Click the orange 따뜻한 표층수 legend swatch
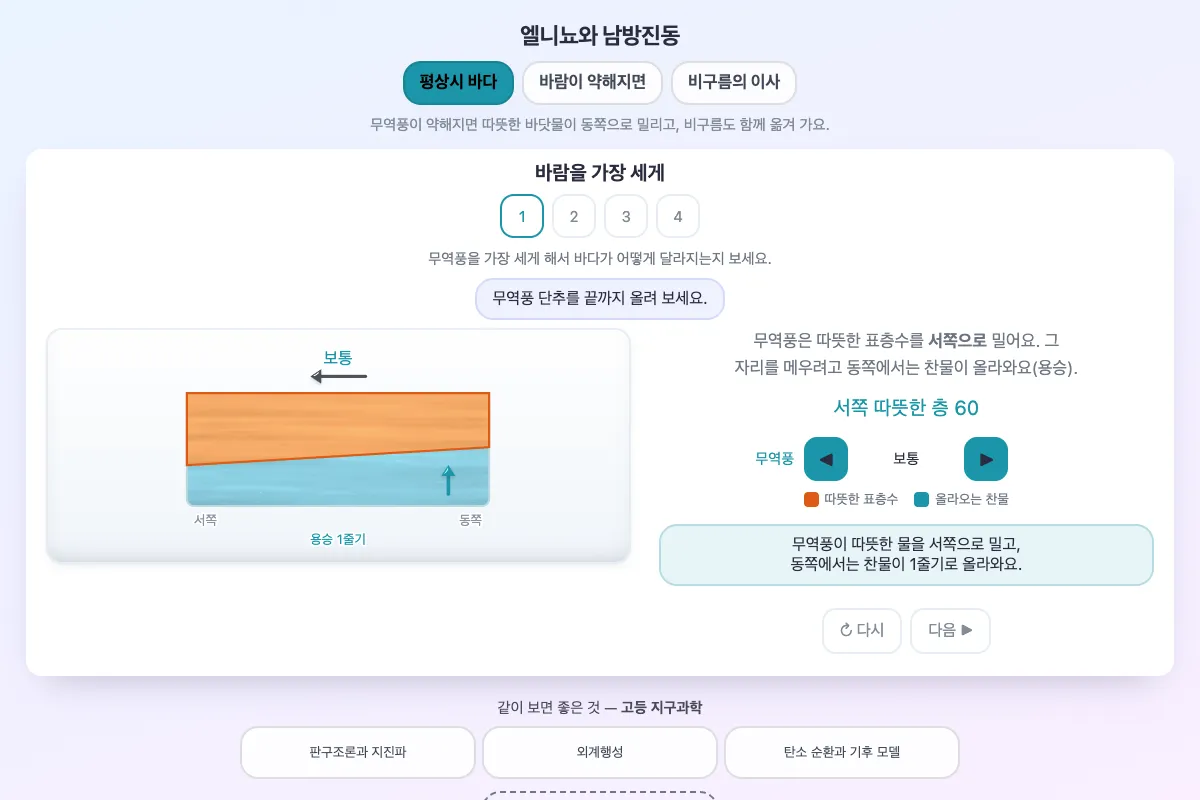 812,499
